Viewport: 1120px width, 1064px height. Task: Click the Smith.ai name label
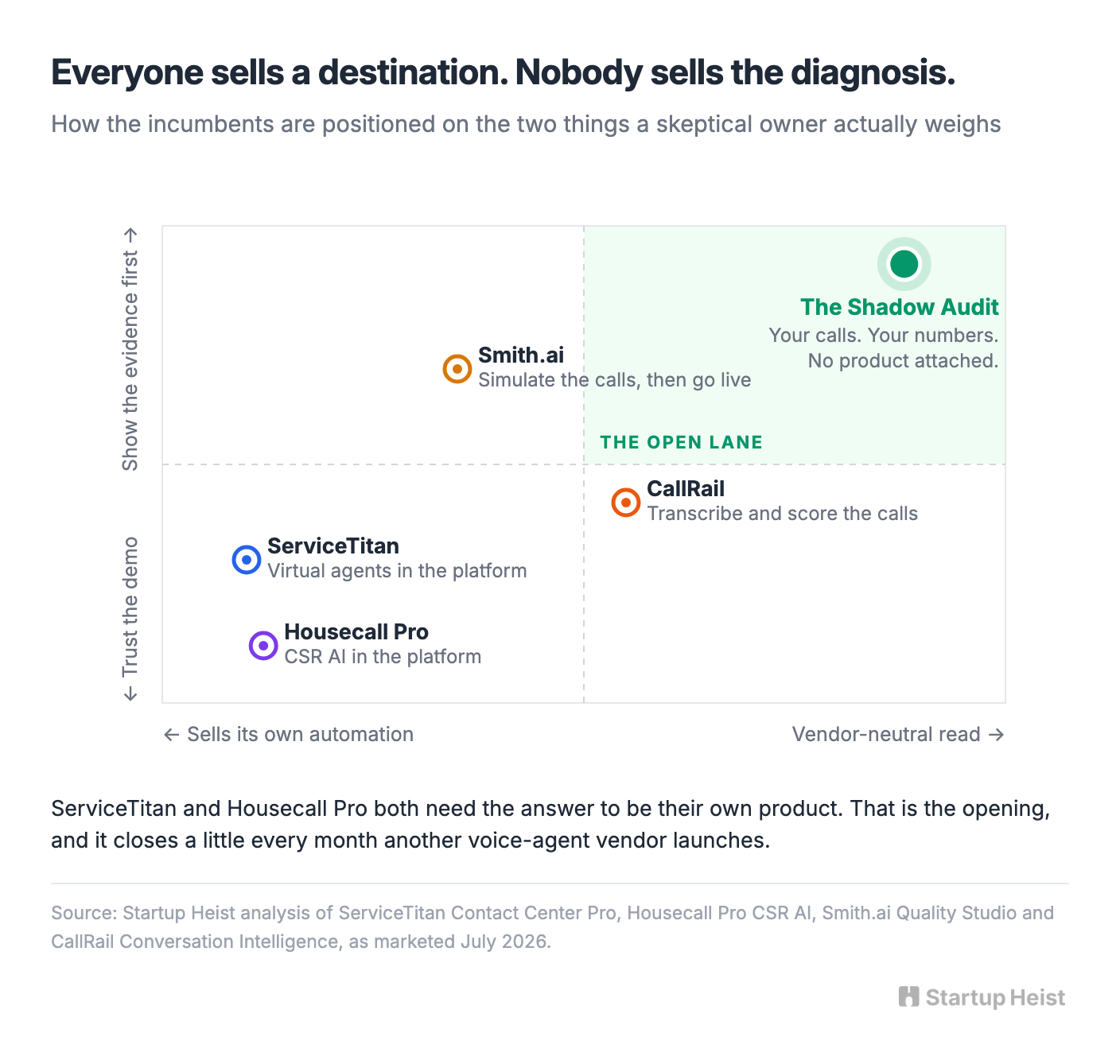click(x=521, y=355)
